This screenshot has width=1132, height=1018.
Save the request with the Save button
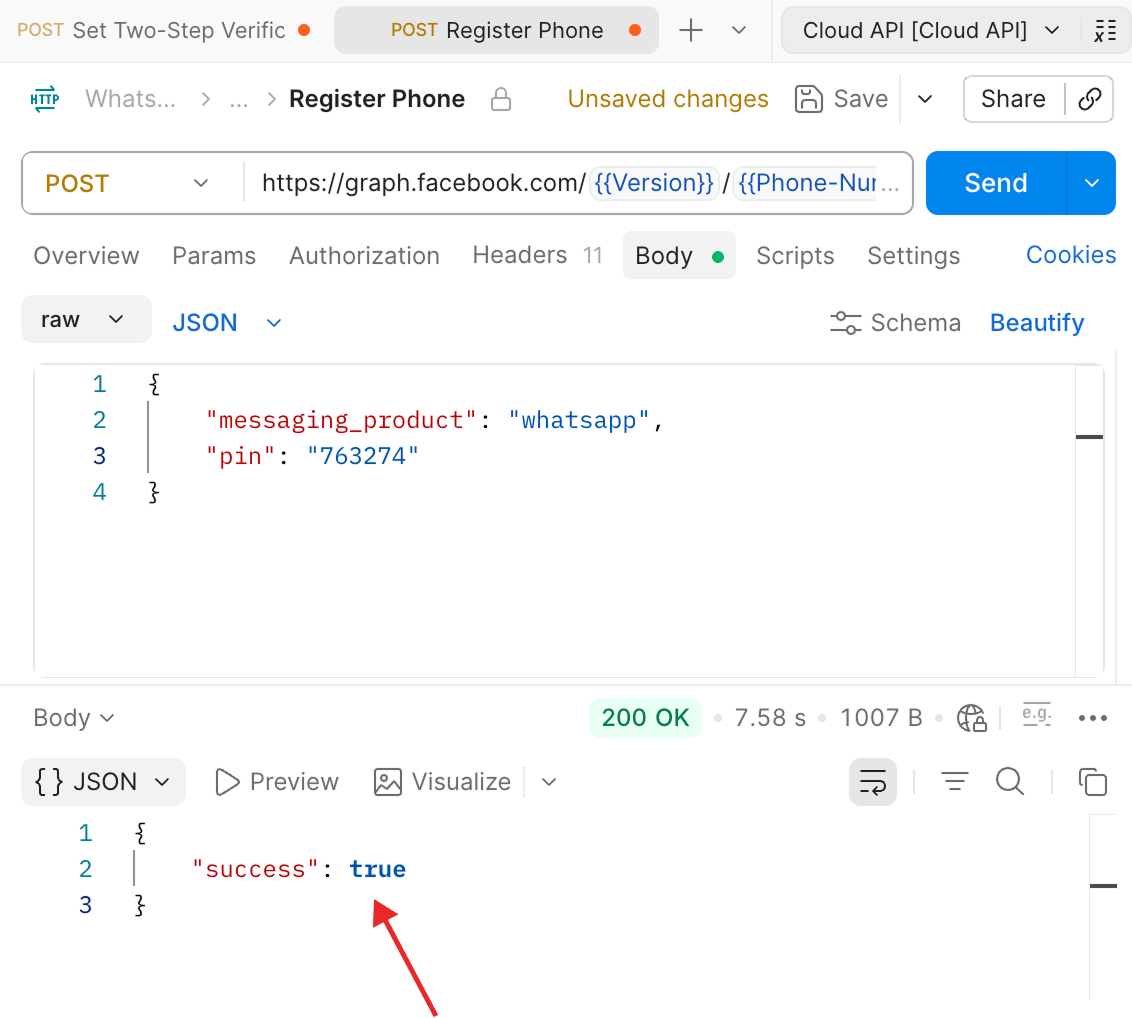841,99
